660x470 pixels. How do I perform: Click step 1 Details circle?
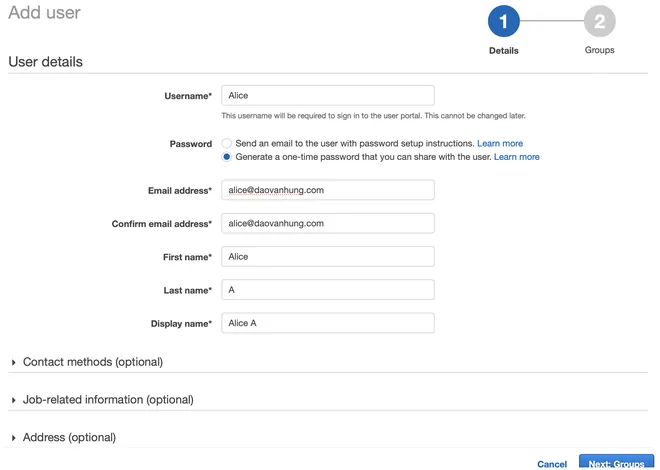(503, 21)
